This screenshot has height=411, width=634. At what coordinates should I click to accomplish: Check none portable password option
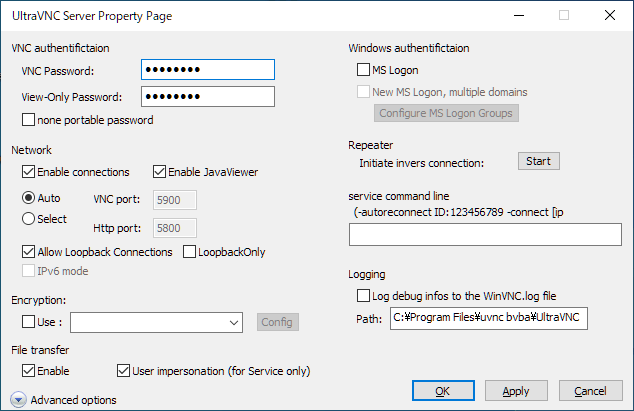coord(28,120)
